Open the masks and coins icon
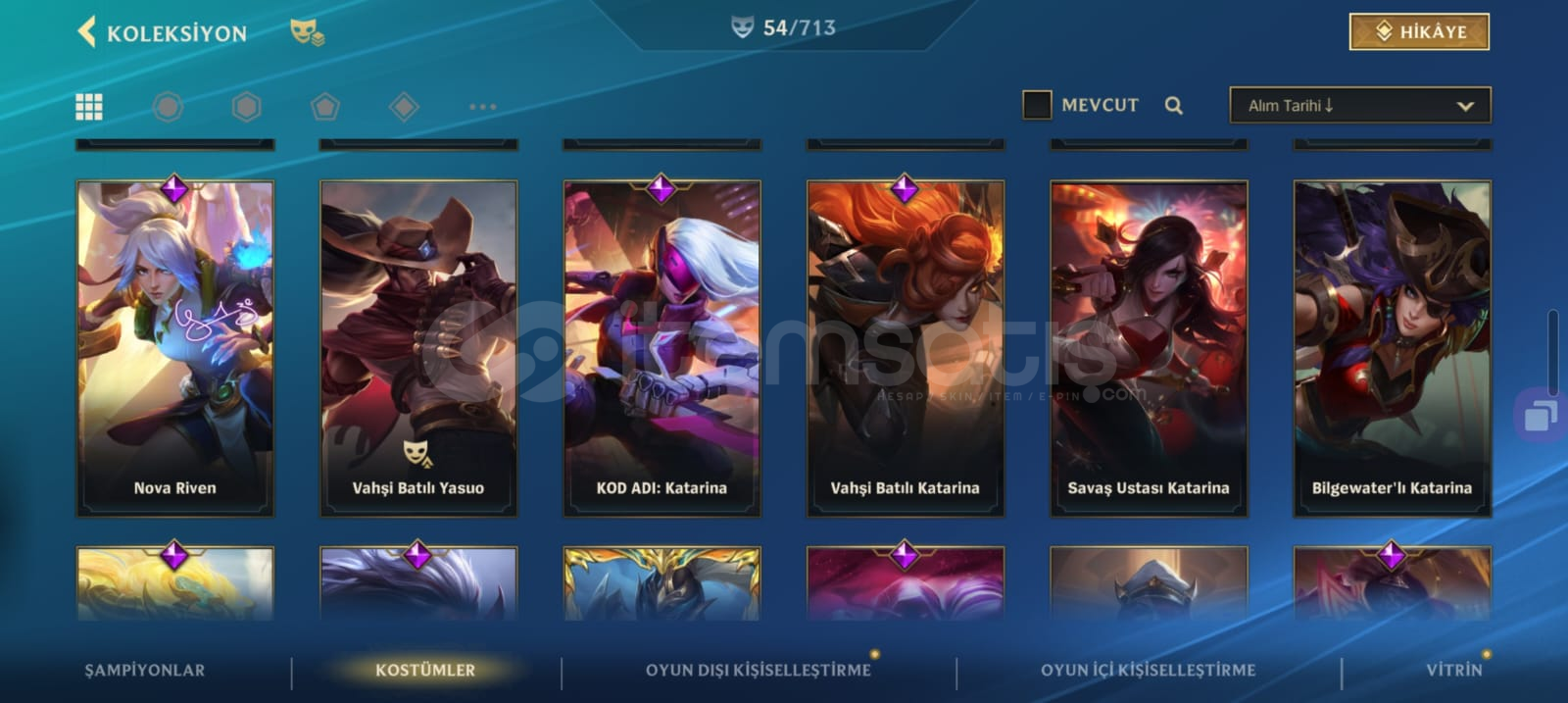This screenshot has height=703, width=1568. click(307, 33)
